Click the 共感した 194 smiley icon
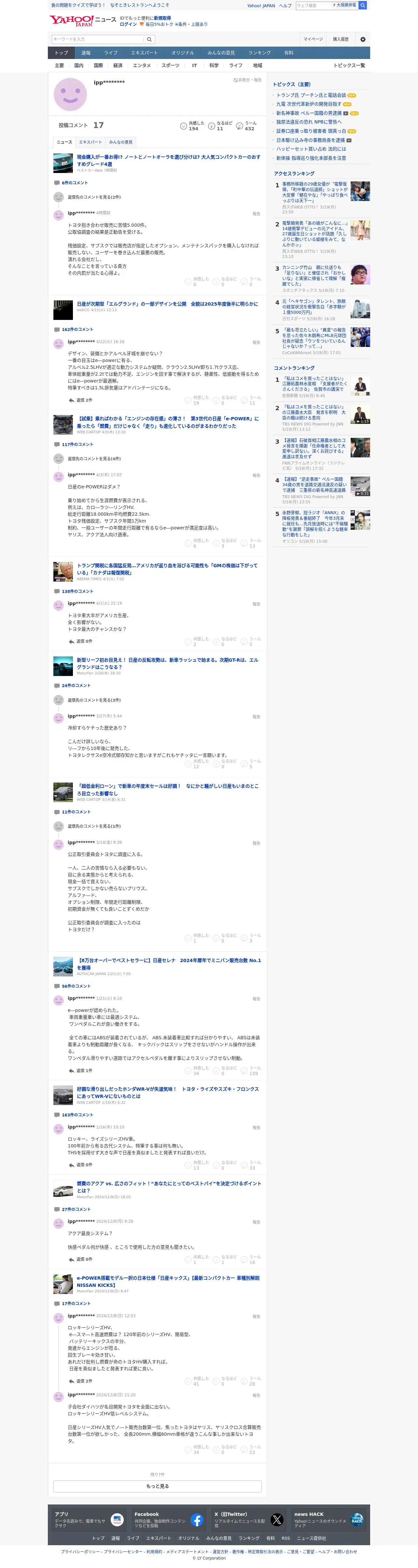Screen dimensions: 418x1568 tap(183, 126)
